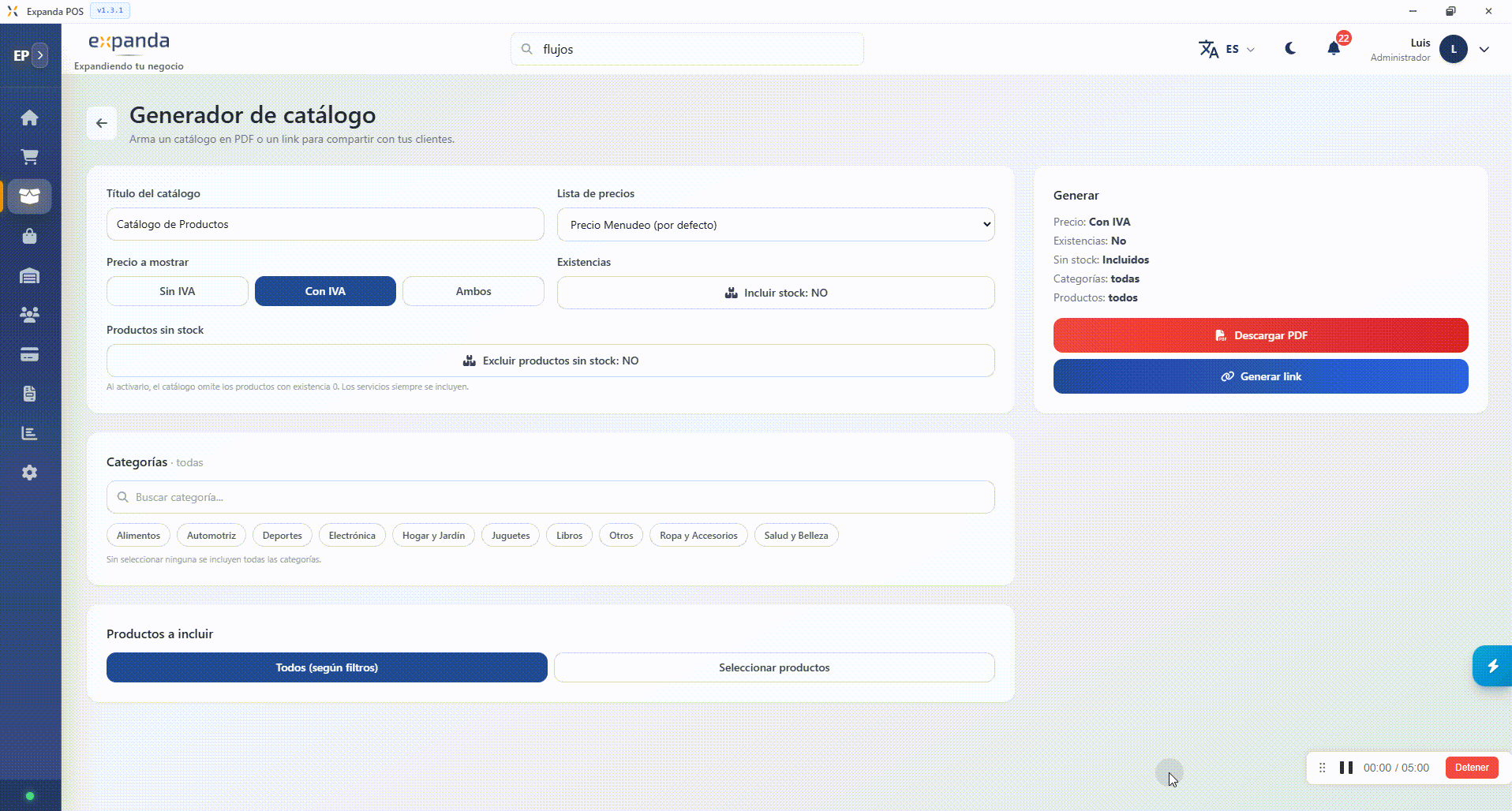Open the customers people icon

click(x=29, y=315)
